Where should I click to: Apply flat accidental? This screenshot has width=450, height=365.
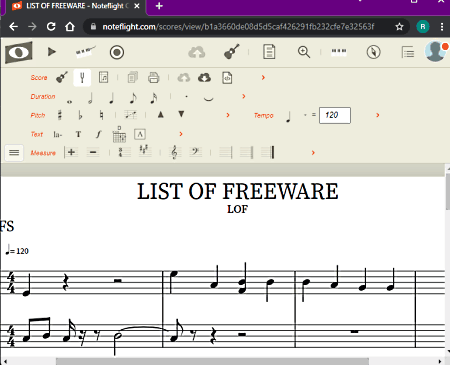click(x=80, y=115)
